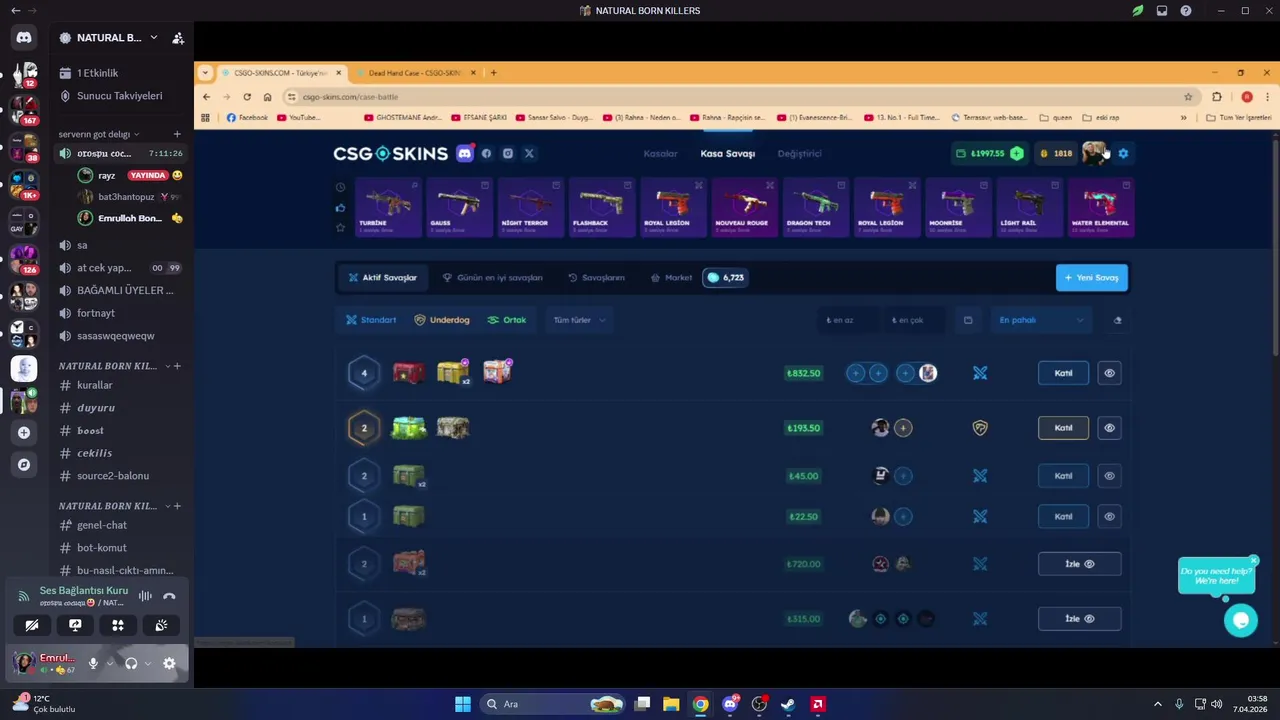Show more Chrome bookmarks overflow chevron
This screenshot has width=1280, height=720.
[x=1183, y=117]
